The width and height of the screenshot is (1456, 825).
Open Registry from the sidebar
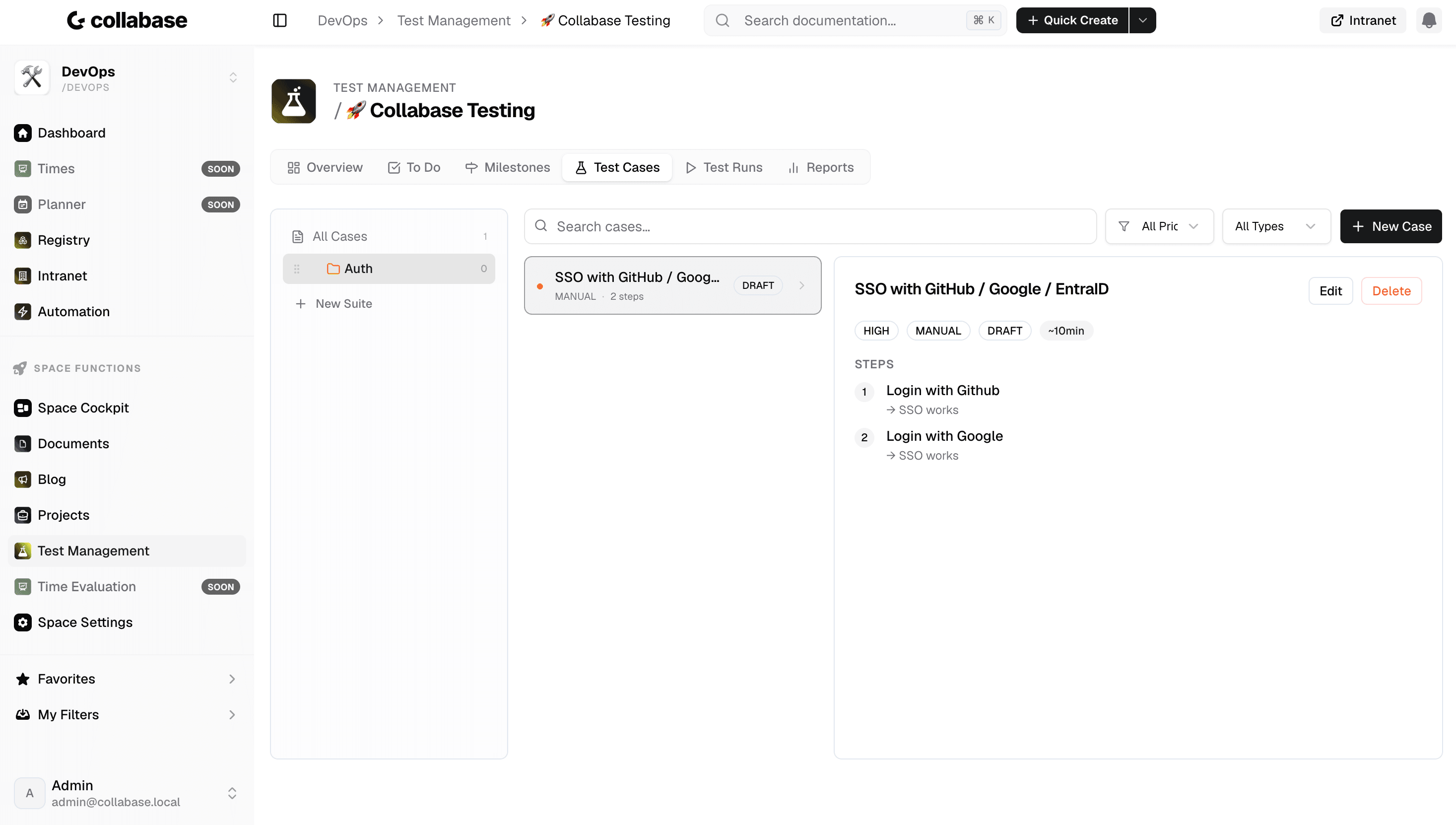(x=127, y=240)
